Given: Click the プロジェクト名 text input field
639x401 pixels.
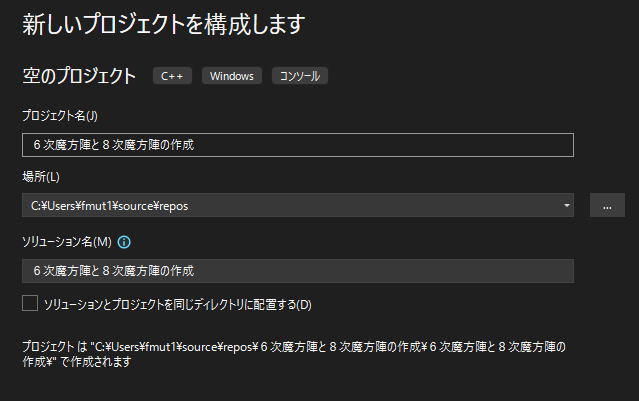Looking at the screenshot, I should click(297, 145).
